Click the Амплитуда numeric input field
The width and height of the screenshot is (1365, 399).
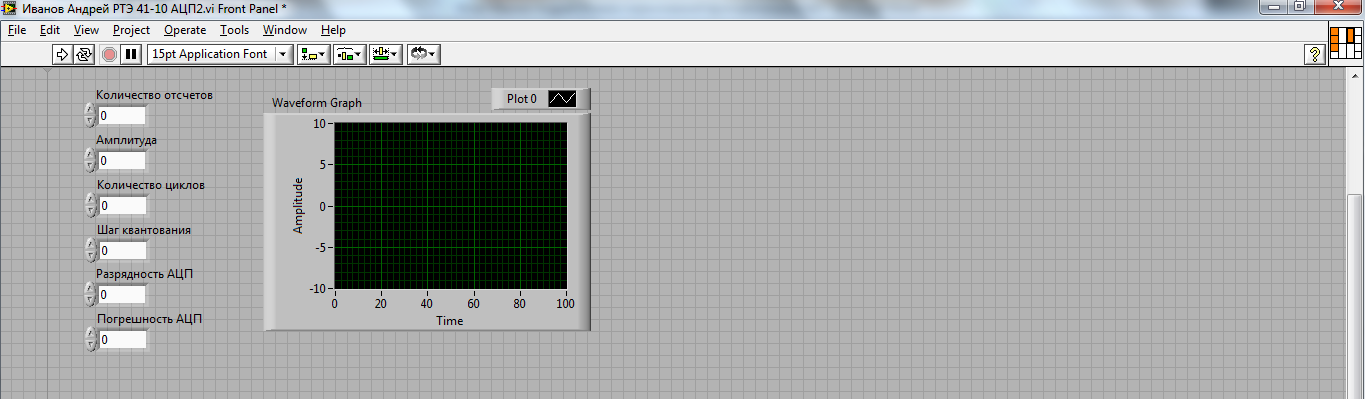tap(122, 161)
